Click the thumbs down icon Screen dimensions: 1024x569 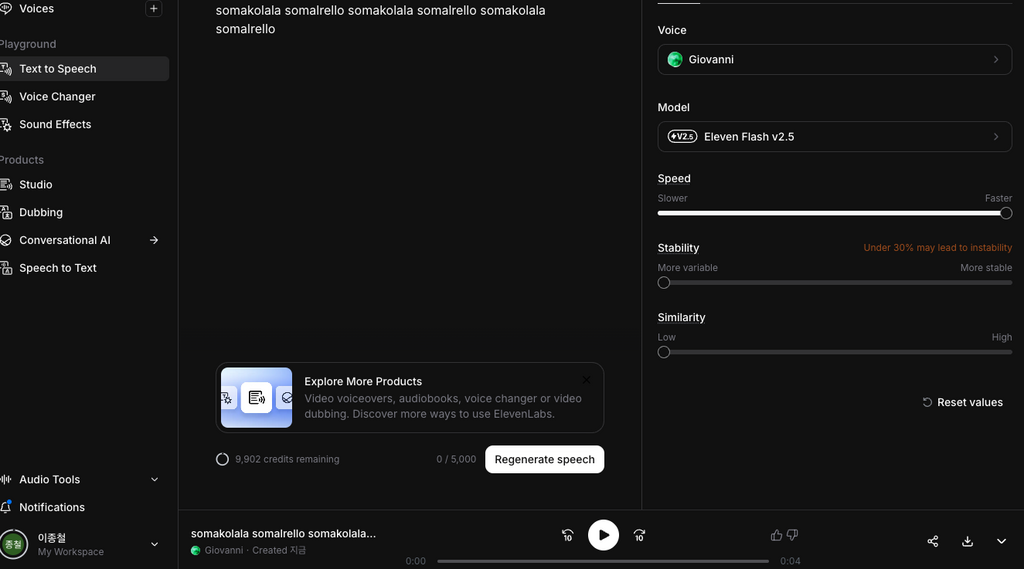tap(792, 535)
